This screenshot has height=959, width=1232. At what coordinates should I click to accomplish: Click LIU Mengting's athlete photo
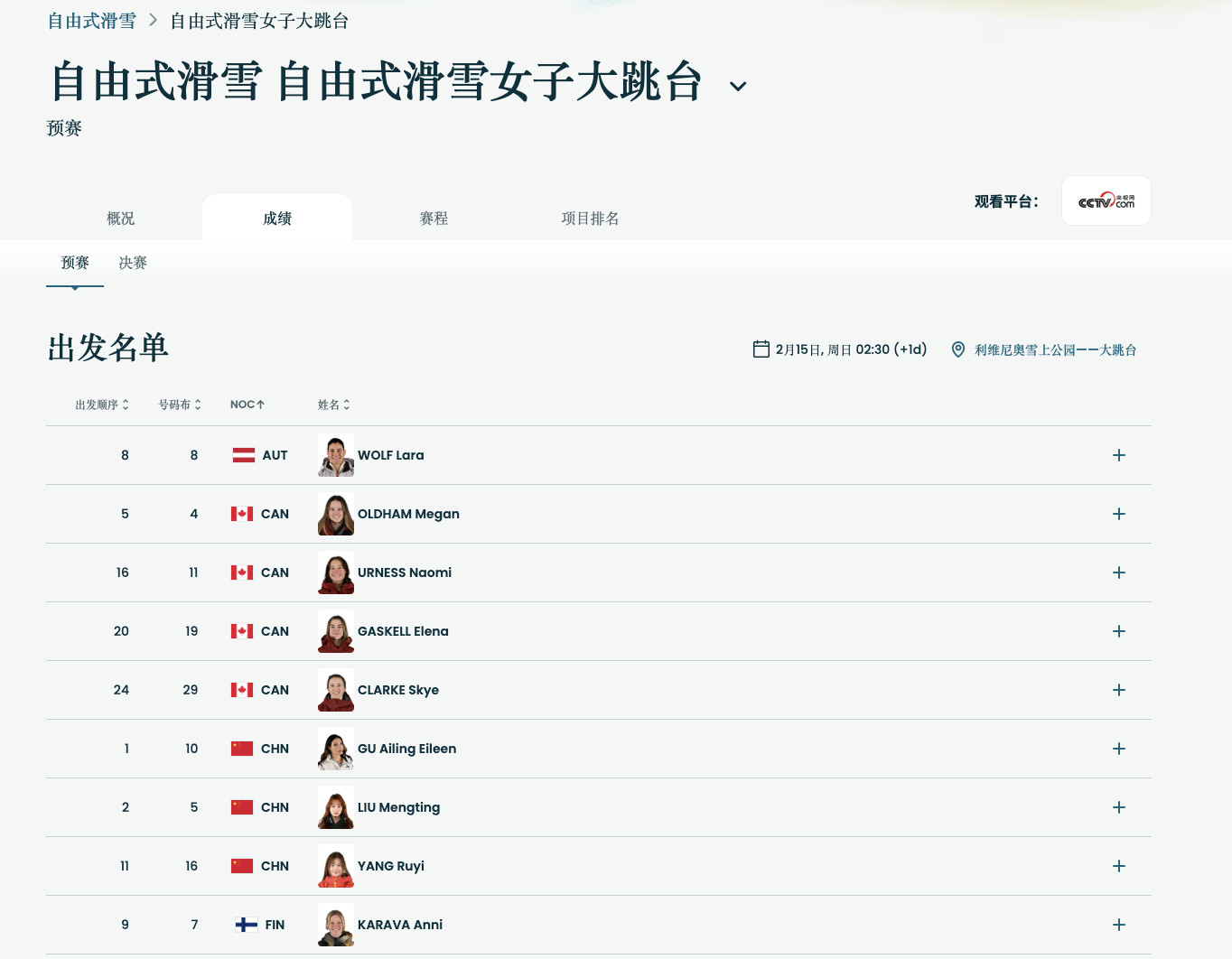click(x=335, y=807)
